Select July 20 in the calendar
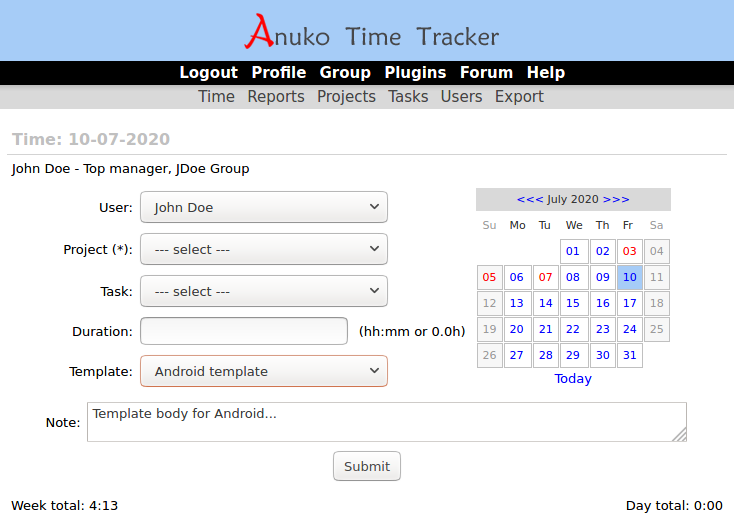This screenshot has height=530, width=734. (517, 329)
